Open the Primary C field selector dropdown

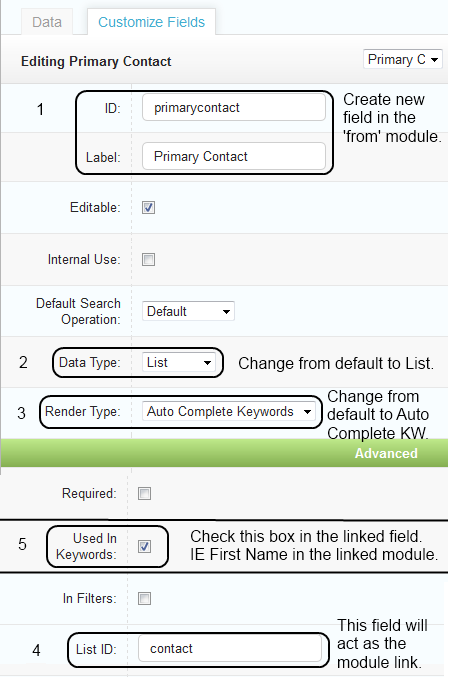[x=403, y=59]
